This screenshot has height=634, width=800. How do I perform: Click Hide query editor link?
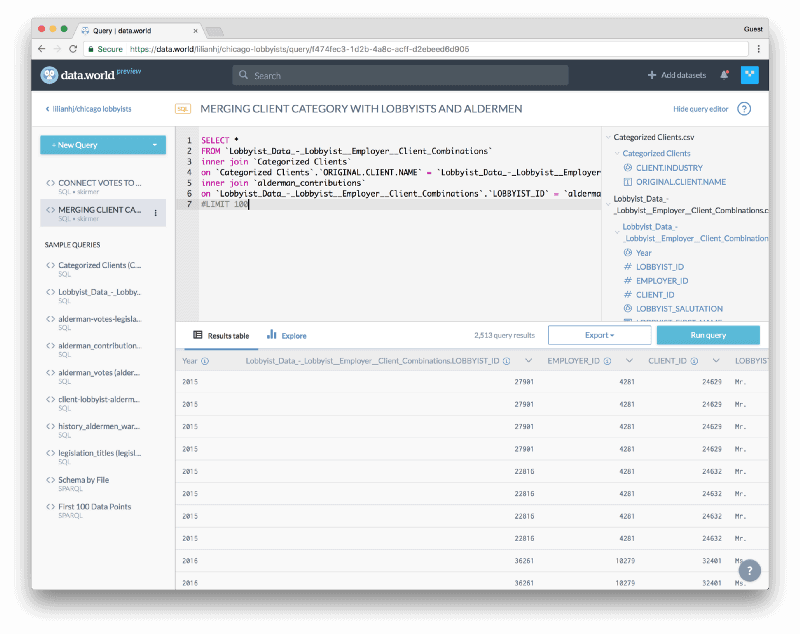tap(701, 109)
